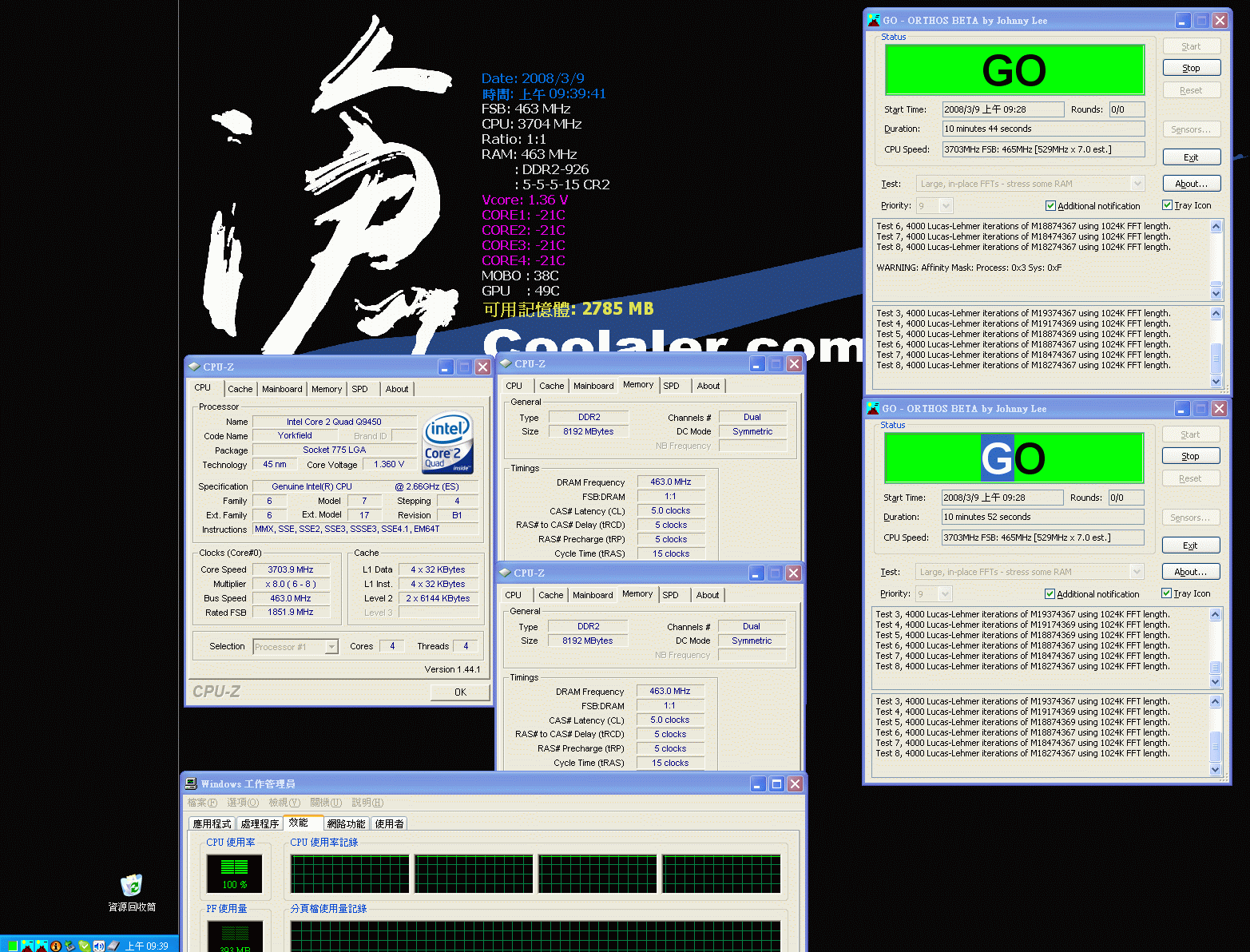
Task: Open the 檢視(V) menu in Task Manager
Action: (x=284, y=803)
